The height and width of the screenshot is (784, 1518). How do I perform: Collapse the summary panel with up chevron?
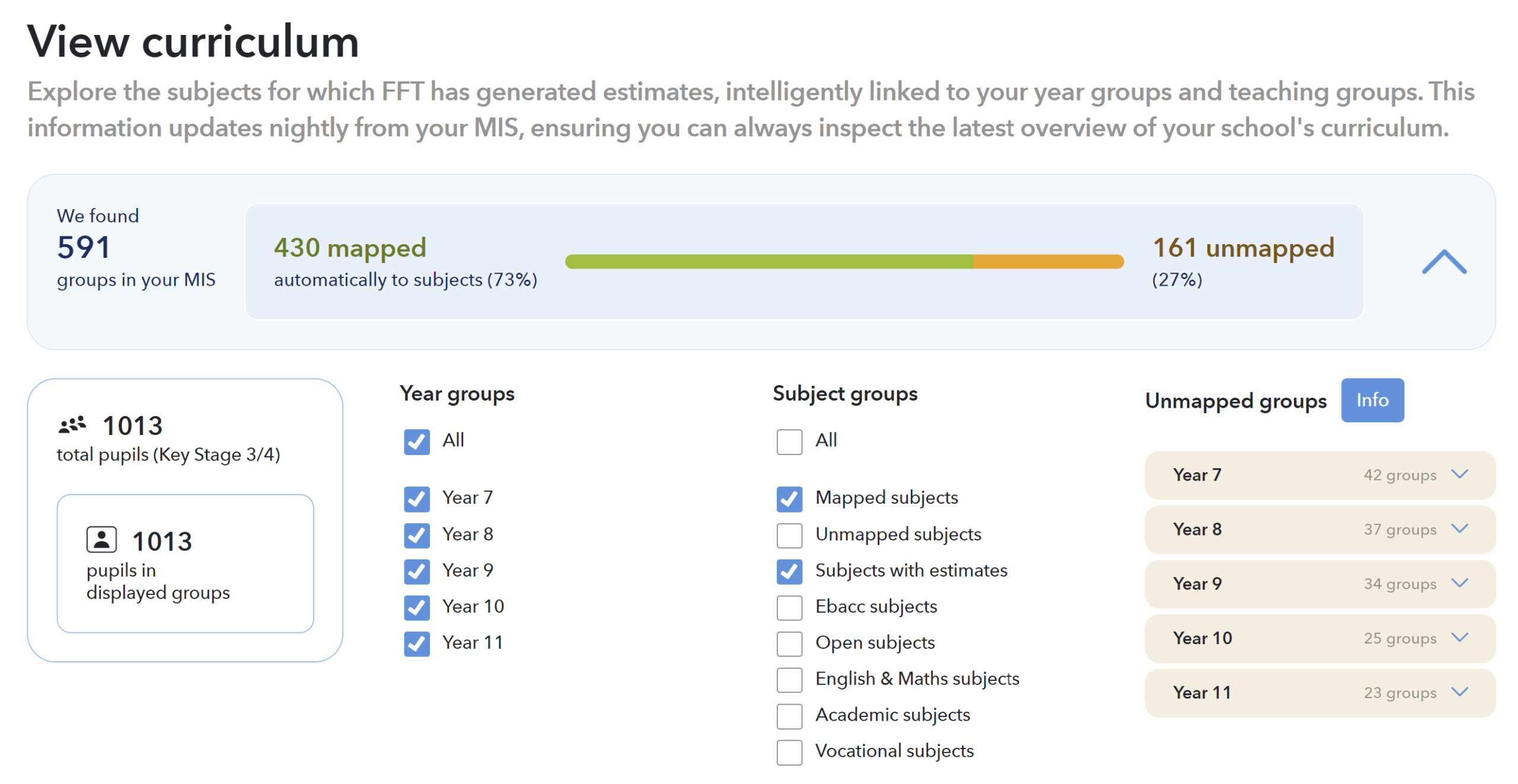(1444, 262)
